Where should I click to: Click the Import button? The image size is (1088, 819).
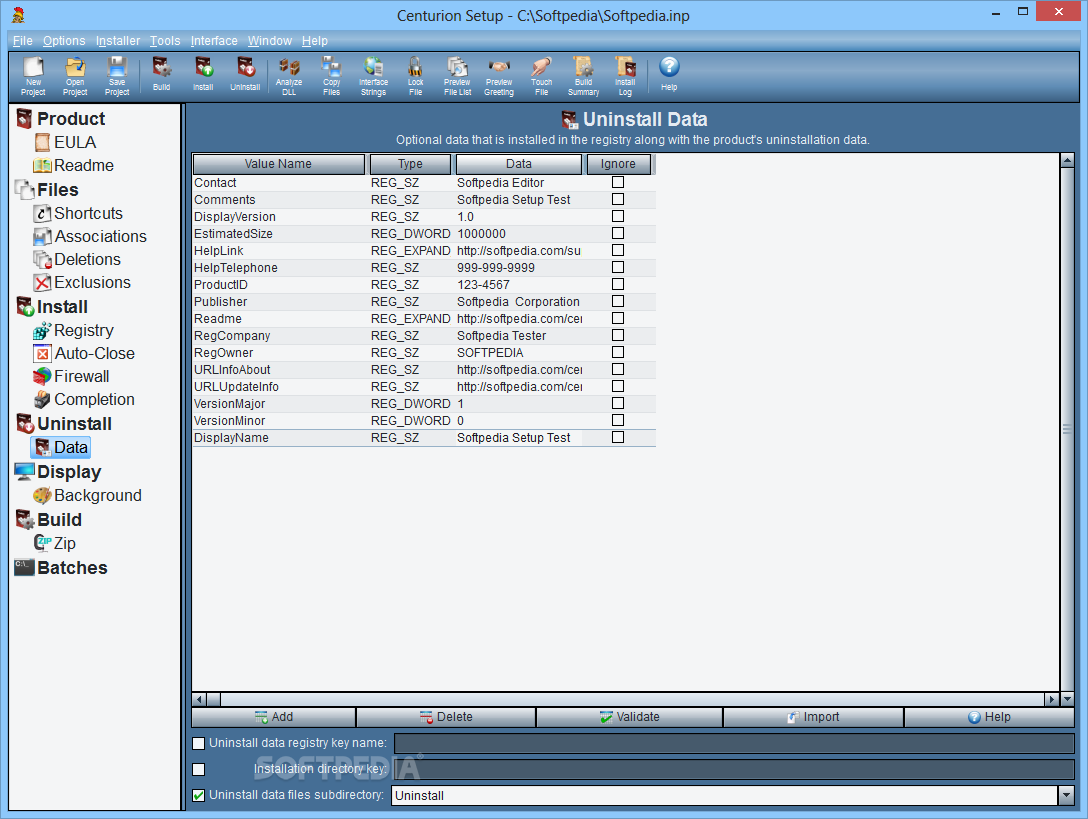click(813, 717)
